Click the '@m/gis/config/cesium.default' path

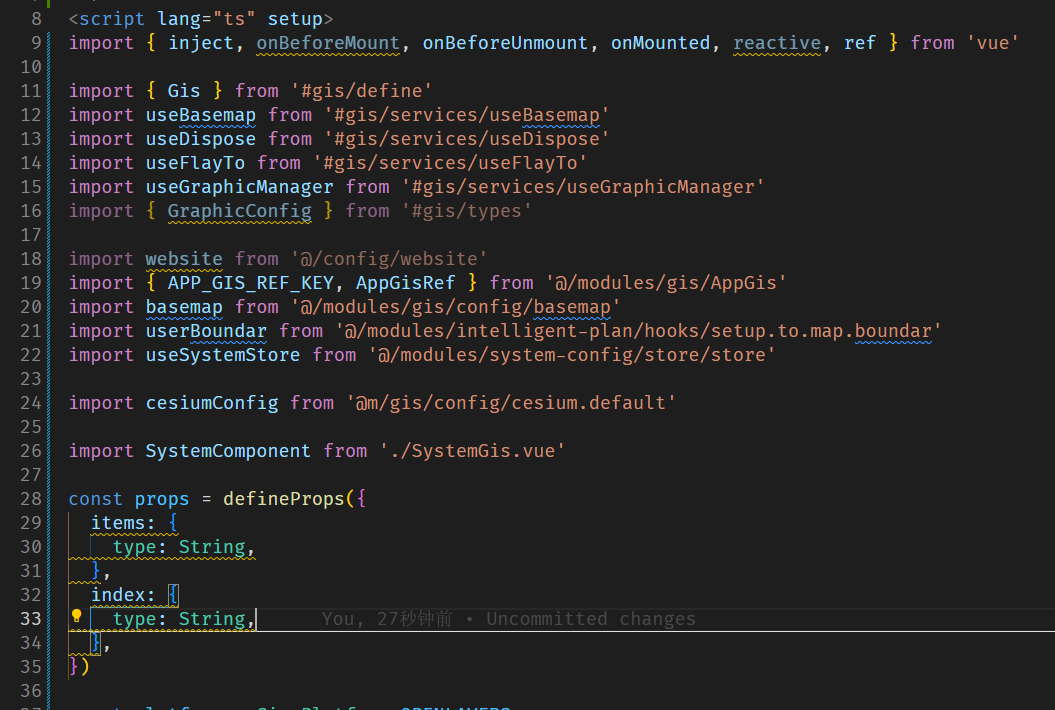[x=511, y=403]
